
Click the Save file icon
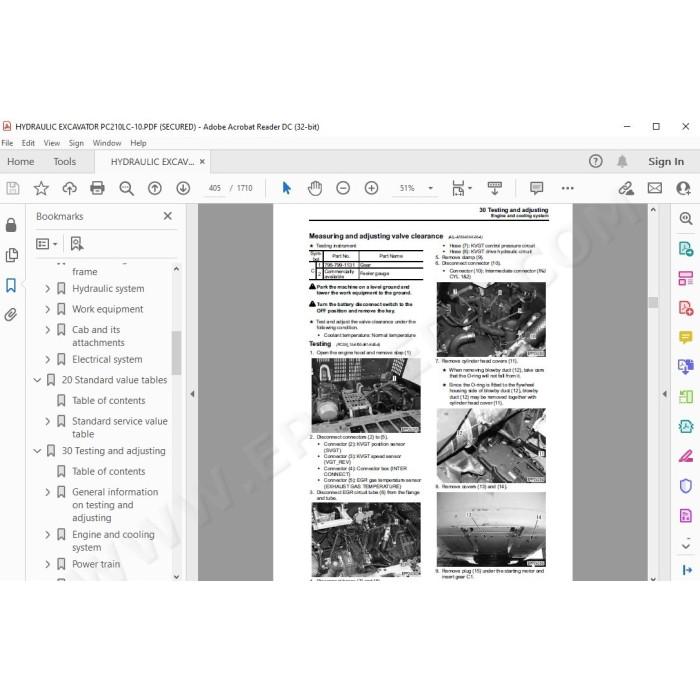coord(12,188)
